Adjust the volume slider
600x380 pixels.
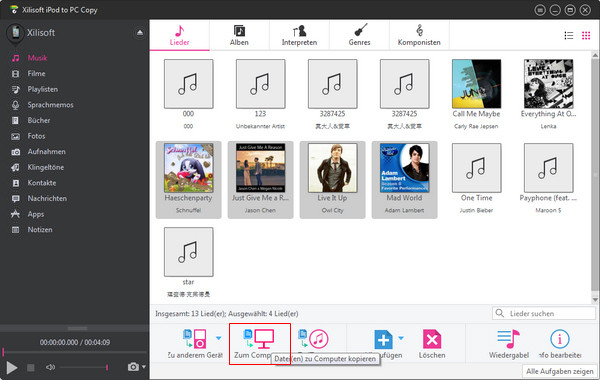(x=84, y=367)
